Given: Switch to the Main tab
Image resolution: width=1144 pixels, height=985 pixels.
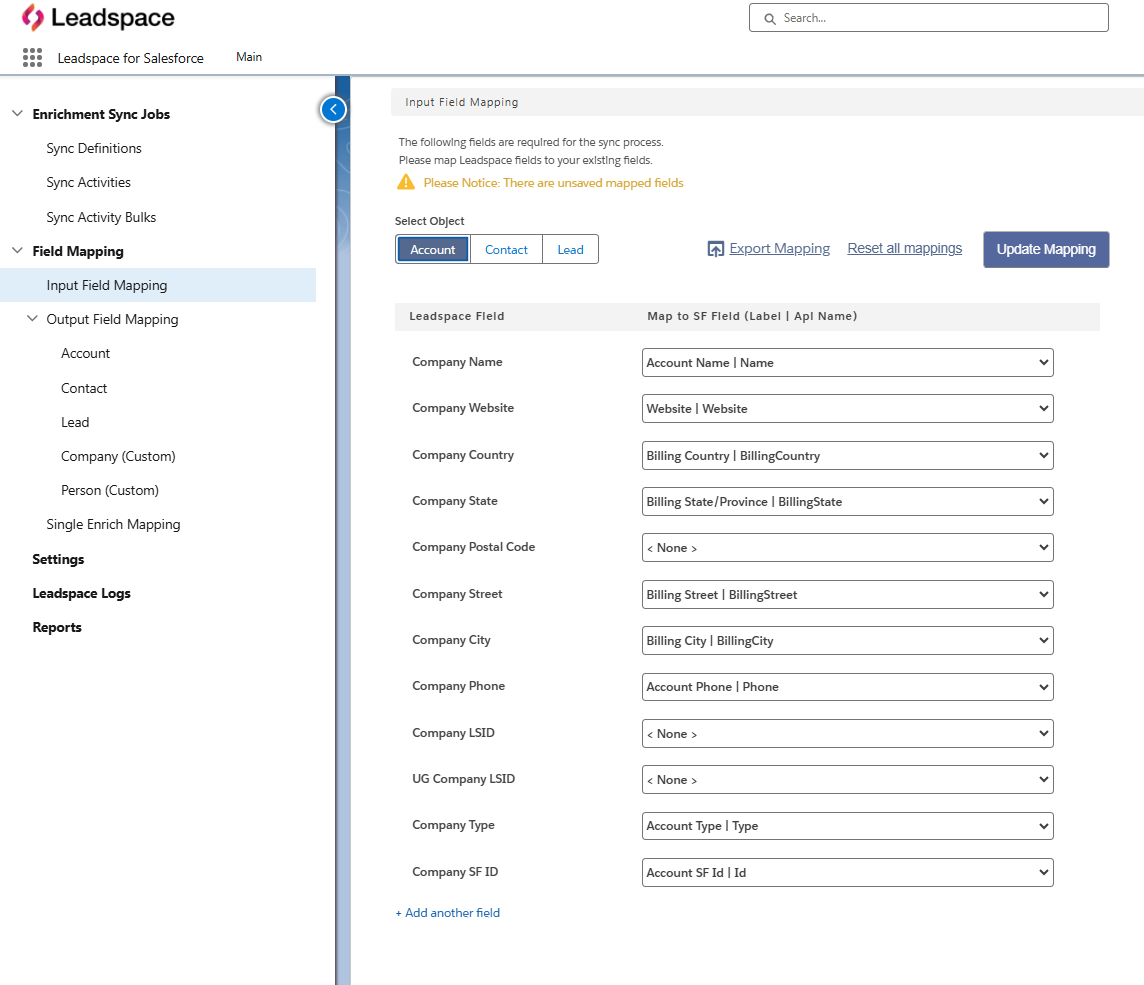Looking at the screenshot, I should point(249,57).
